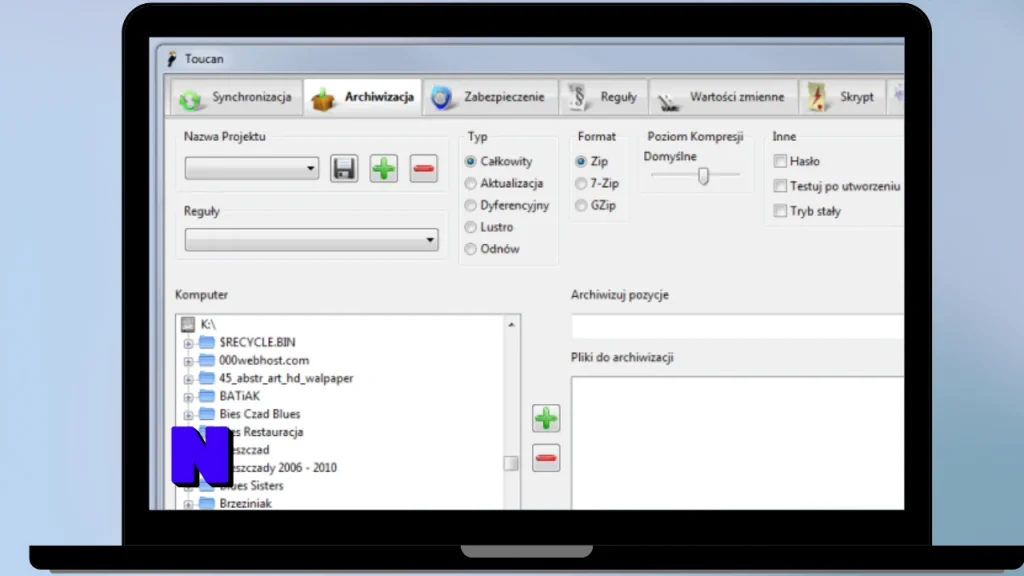
Task: Enable the Tryb stały checkbox
Action: (780, 211)
